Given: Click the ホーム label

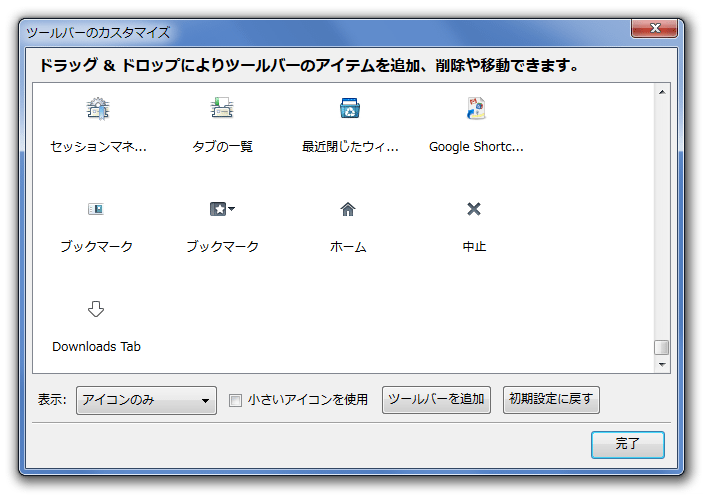Looking at the screenshot, I should [348, 247].
